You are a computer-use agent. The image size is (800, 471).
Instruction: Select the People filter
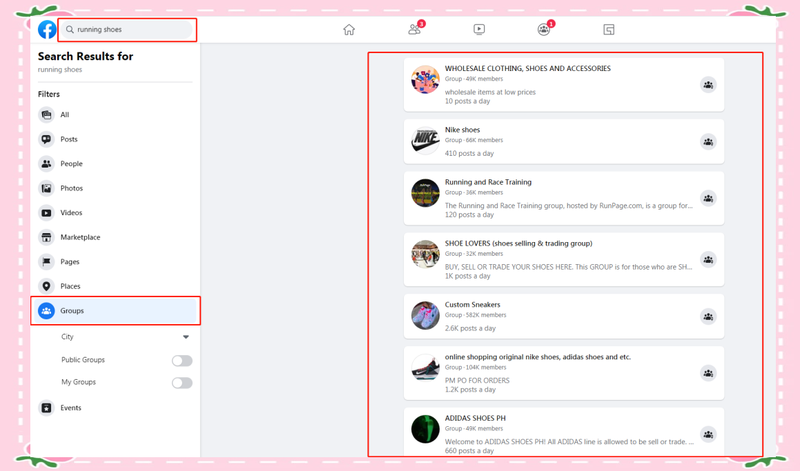pyautogui.click(x=115, y=164)
